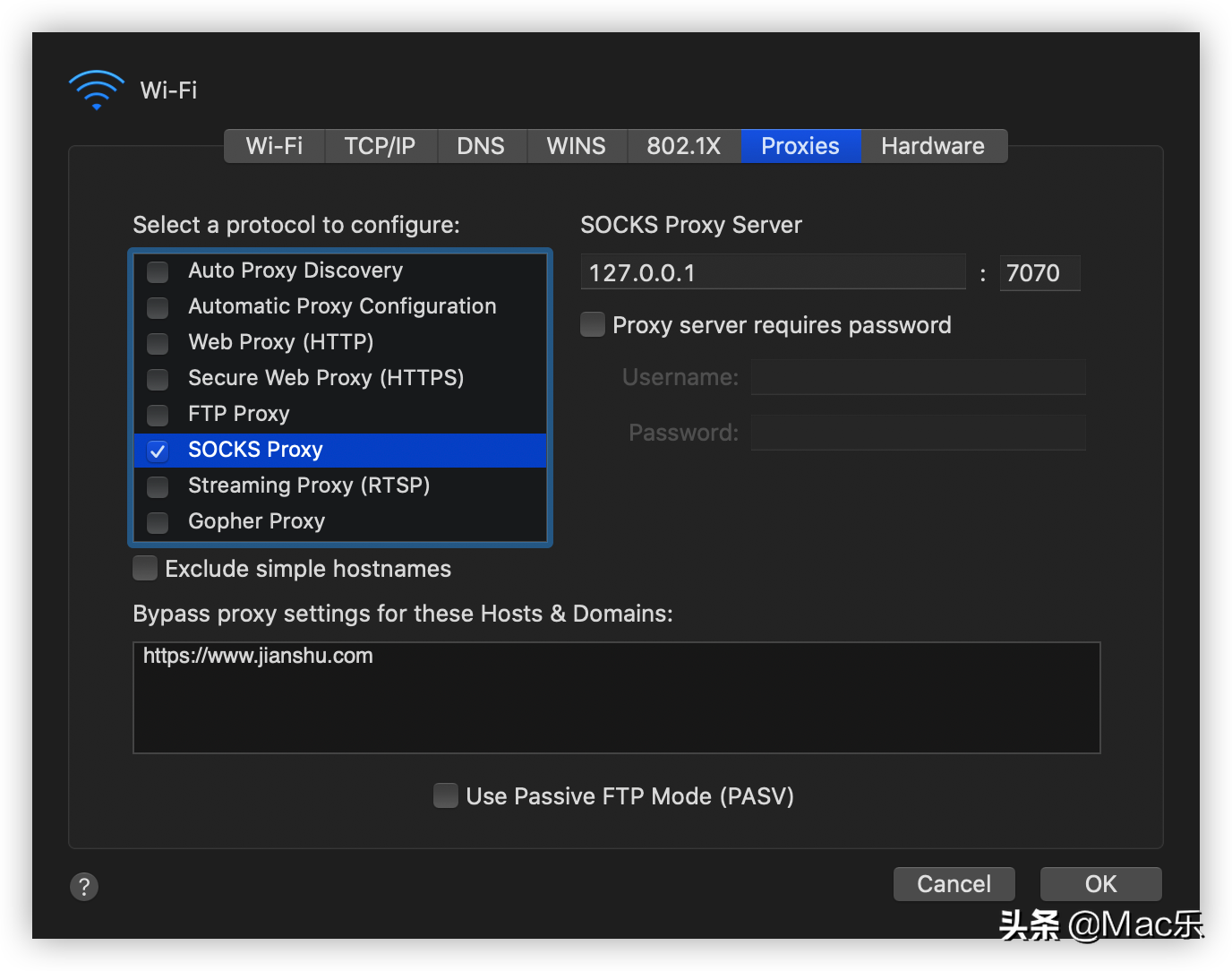Select the Gopher Proxy row label

coord(256,521)
